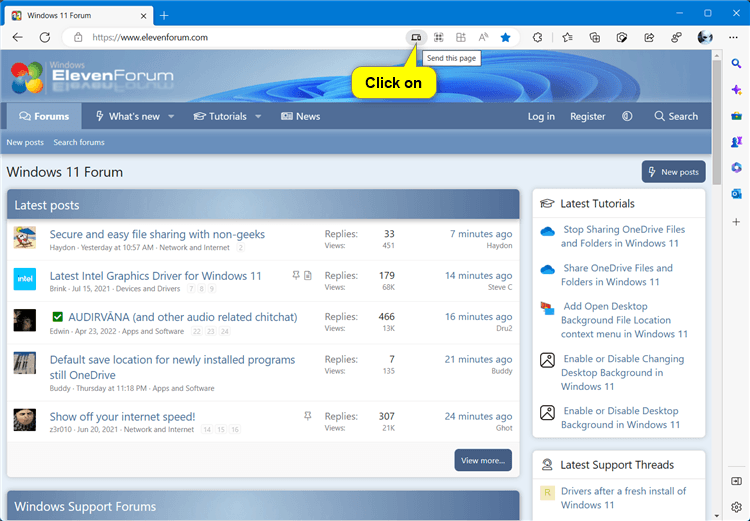This screenshot has width=750, height=521.
Task: Click the View more... button
Action: (x=483, y=460)
